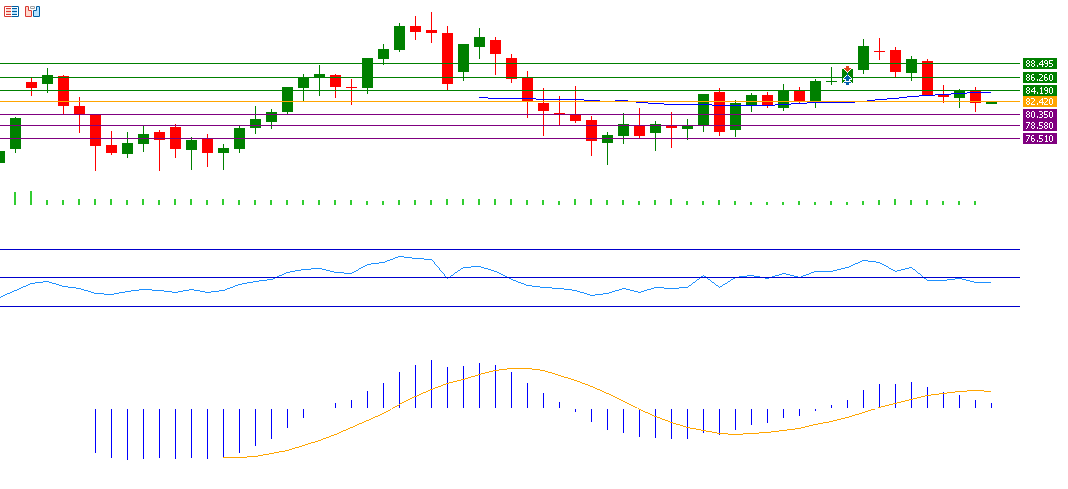Click the blue buy arrow marker

(847, 78)
